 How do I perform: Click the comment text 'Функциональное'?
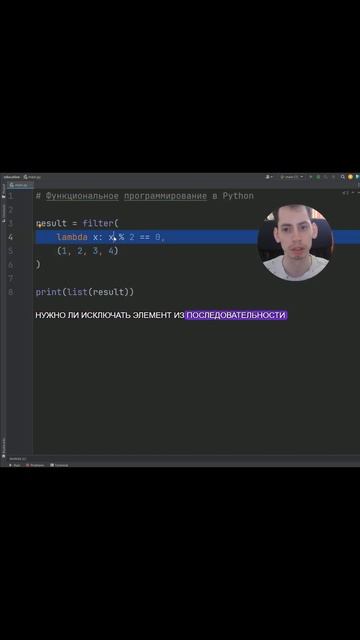(x=82, y=196)
